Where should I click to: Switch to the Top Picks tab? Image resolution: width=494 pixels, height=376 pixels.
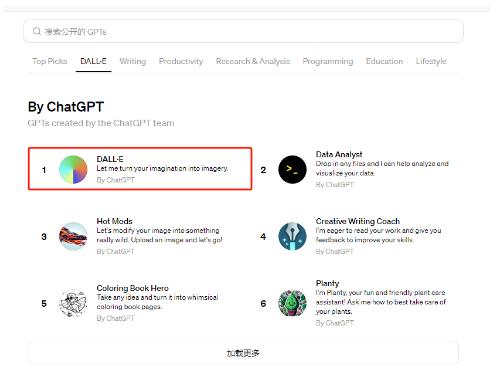[x=50, y=61]
